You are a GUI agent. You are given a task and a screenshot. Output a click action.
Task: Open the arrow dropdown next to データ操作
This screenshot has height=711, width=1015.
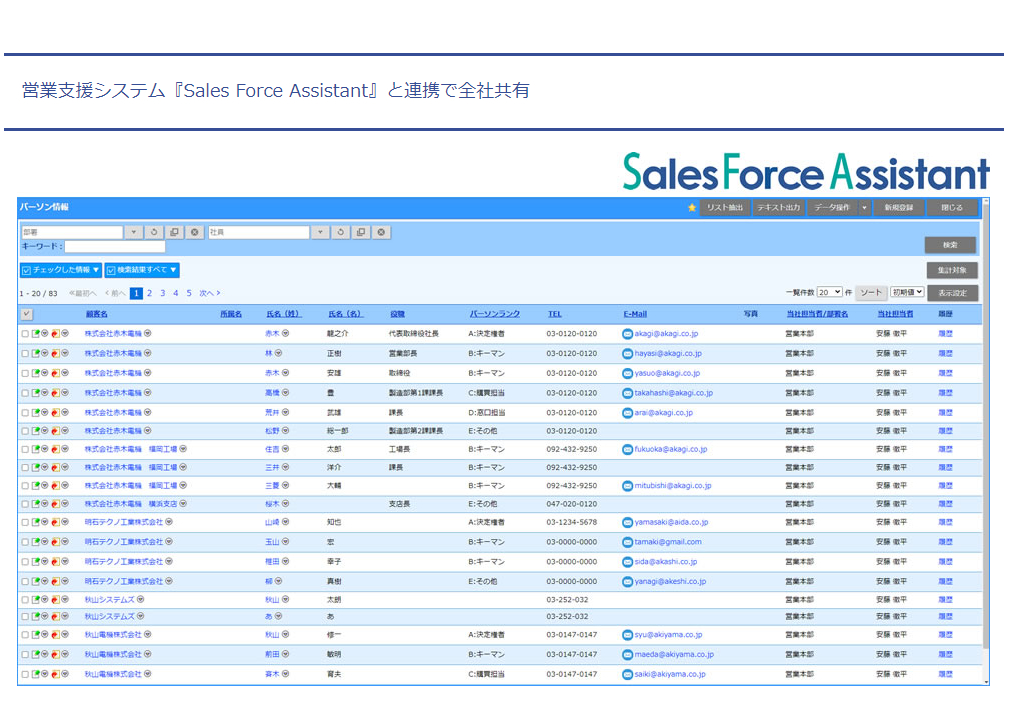[864, 208]
